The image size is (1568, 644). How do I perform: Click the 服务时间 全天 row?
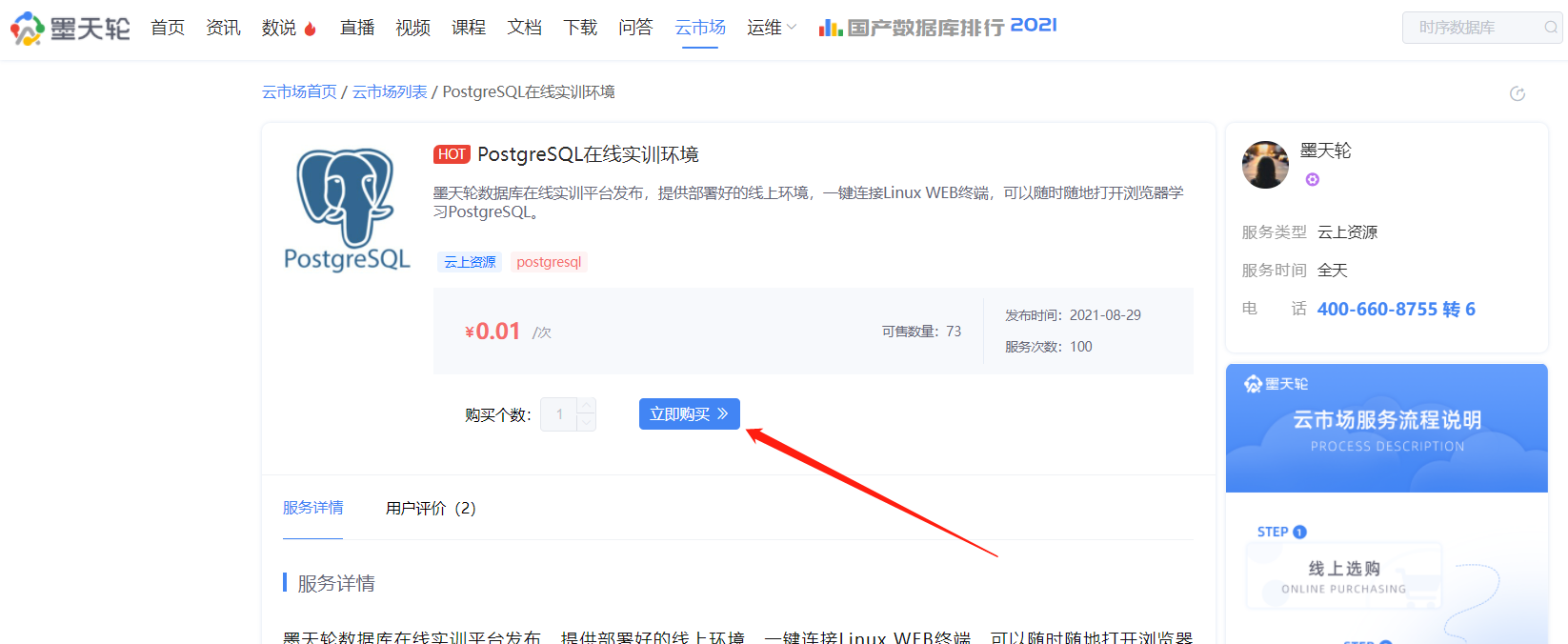click(x=1295, y=271)
